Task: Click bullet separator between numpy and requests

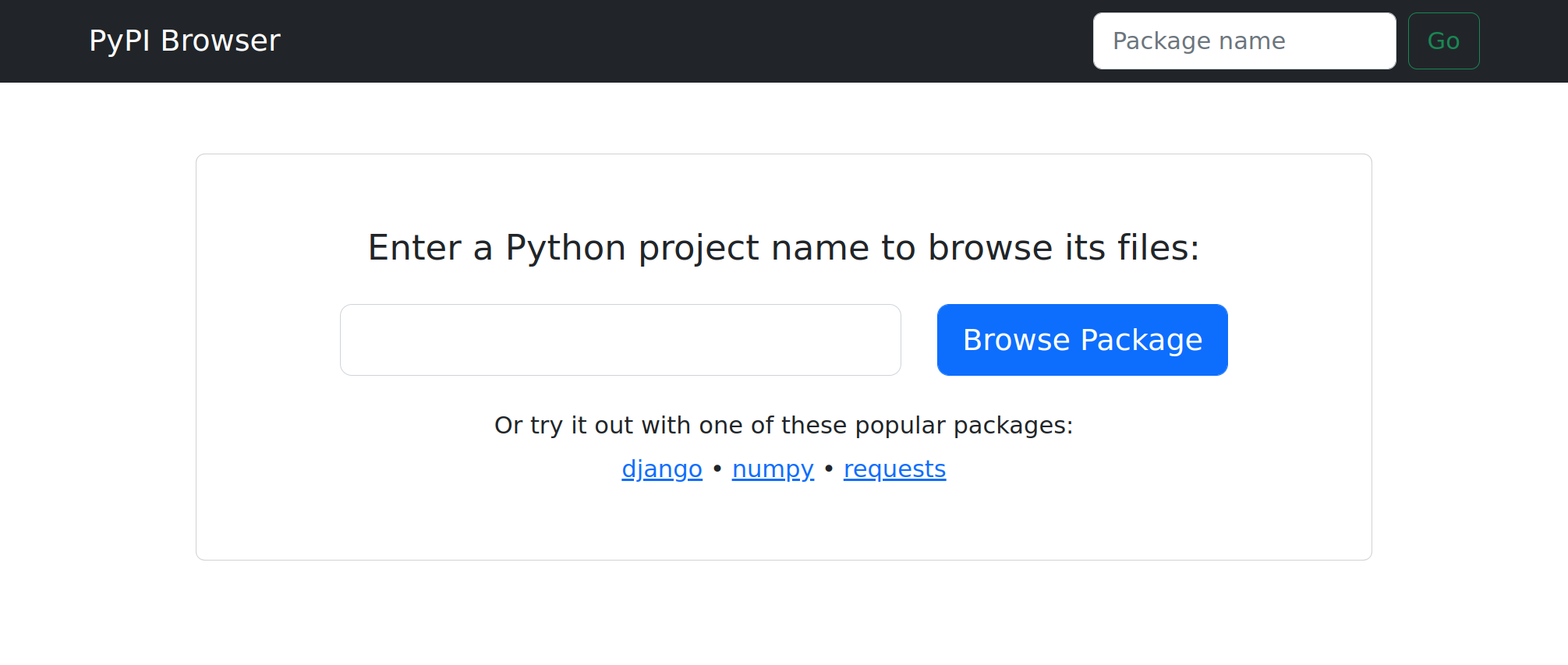Action: (x=829, y=469)
